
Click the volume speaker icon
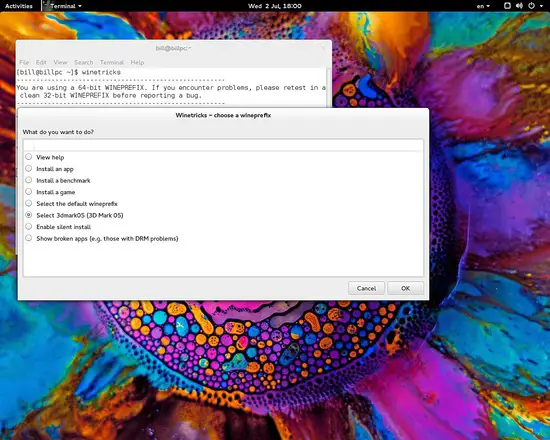click(x=519, y=6)
